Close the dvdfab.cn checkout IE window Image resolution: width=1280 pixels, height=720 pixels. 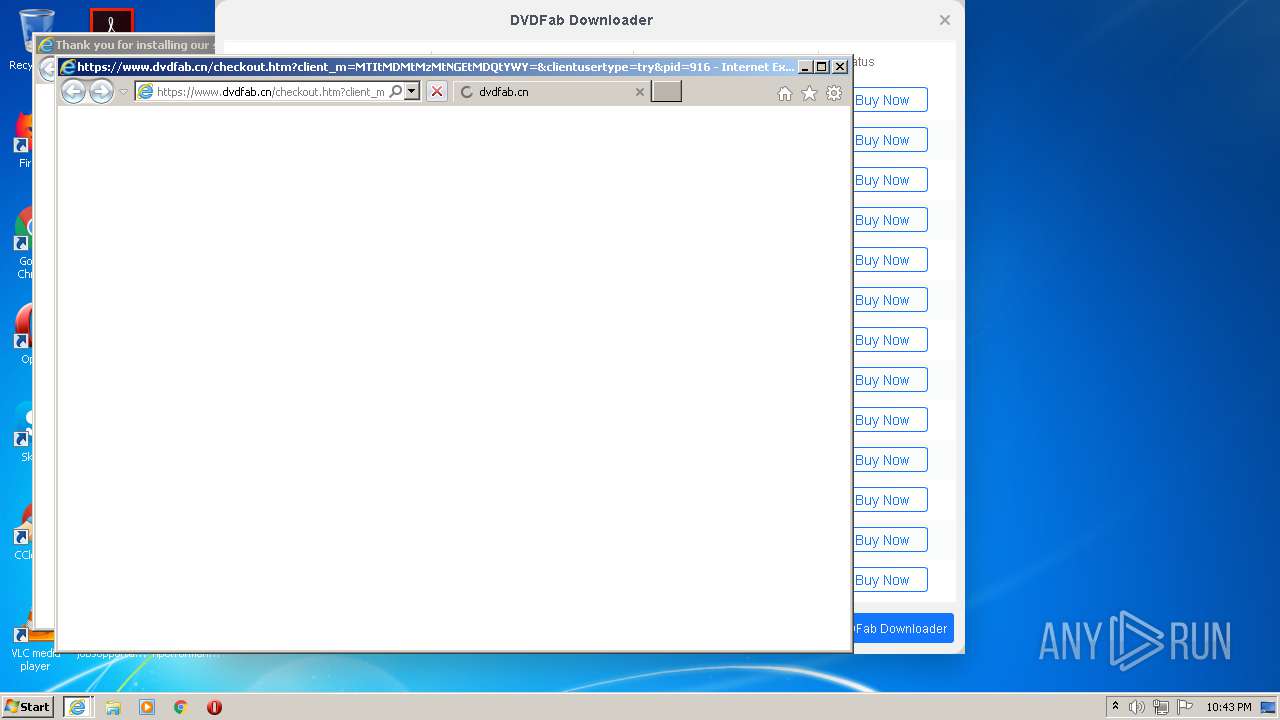tap(840, 67)
